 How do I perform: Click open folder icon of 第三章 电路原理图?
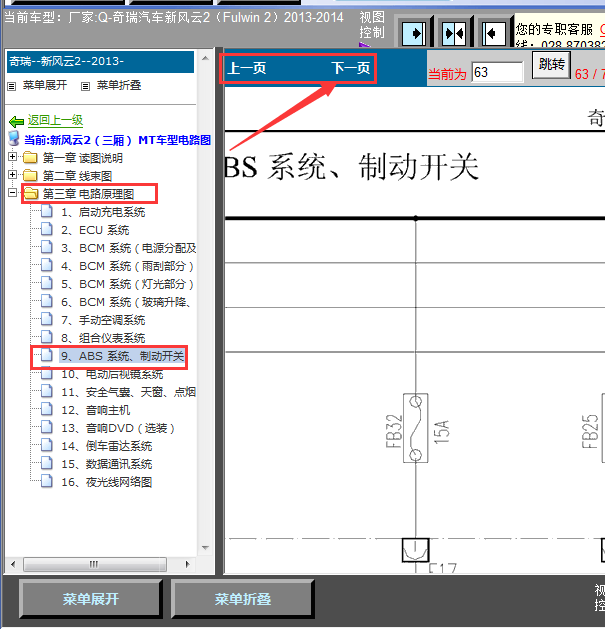pos(30,194)
